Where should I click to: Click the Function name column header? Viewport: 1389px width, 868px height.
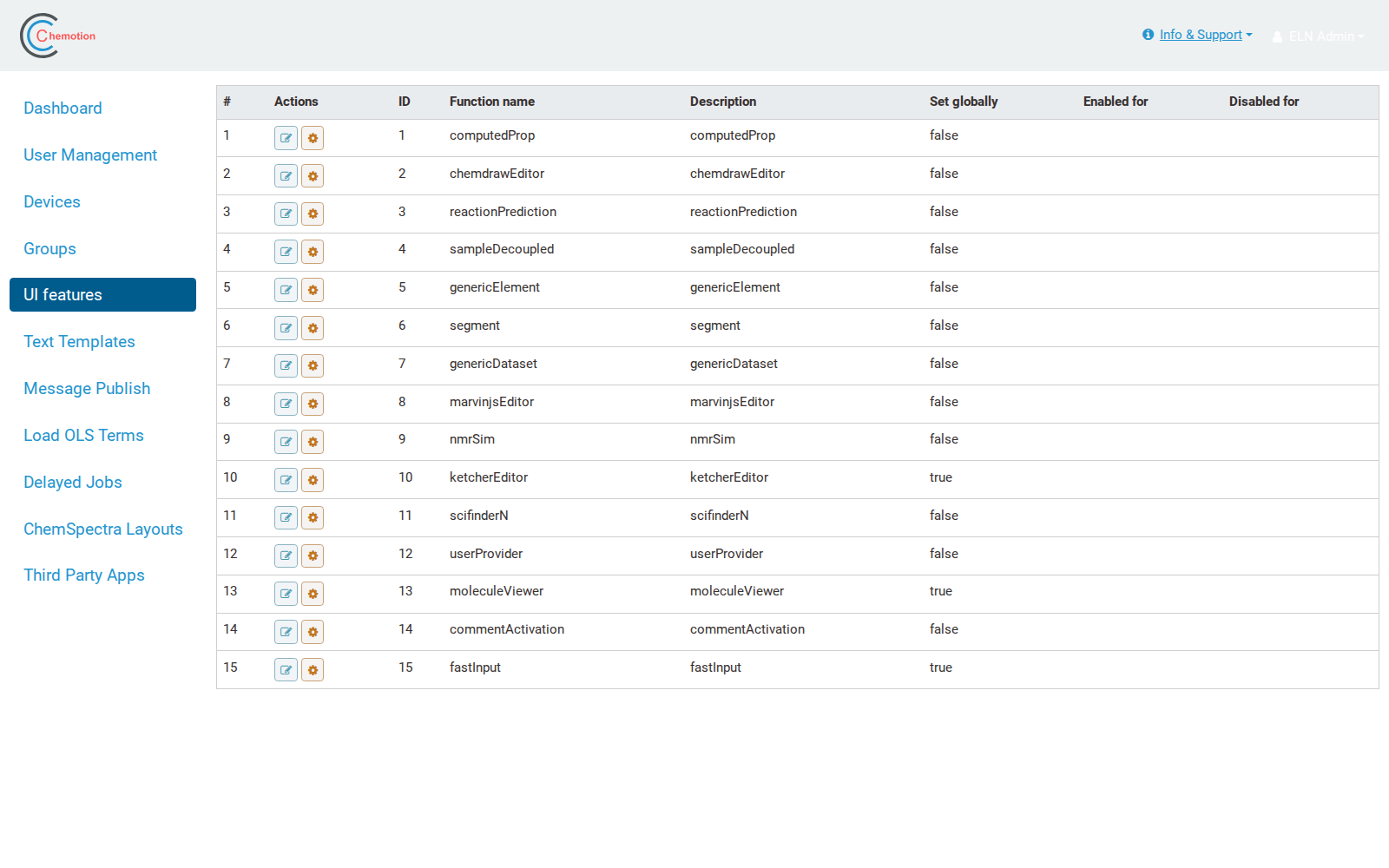492,102
